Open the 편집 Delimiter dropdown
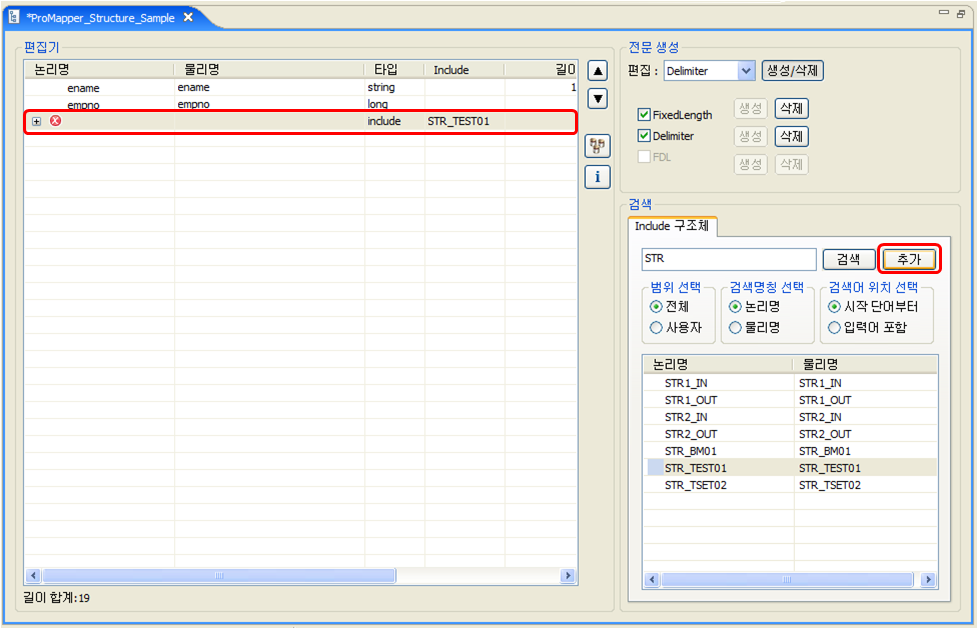978x629 pixels. (x=745, y=70)
